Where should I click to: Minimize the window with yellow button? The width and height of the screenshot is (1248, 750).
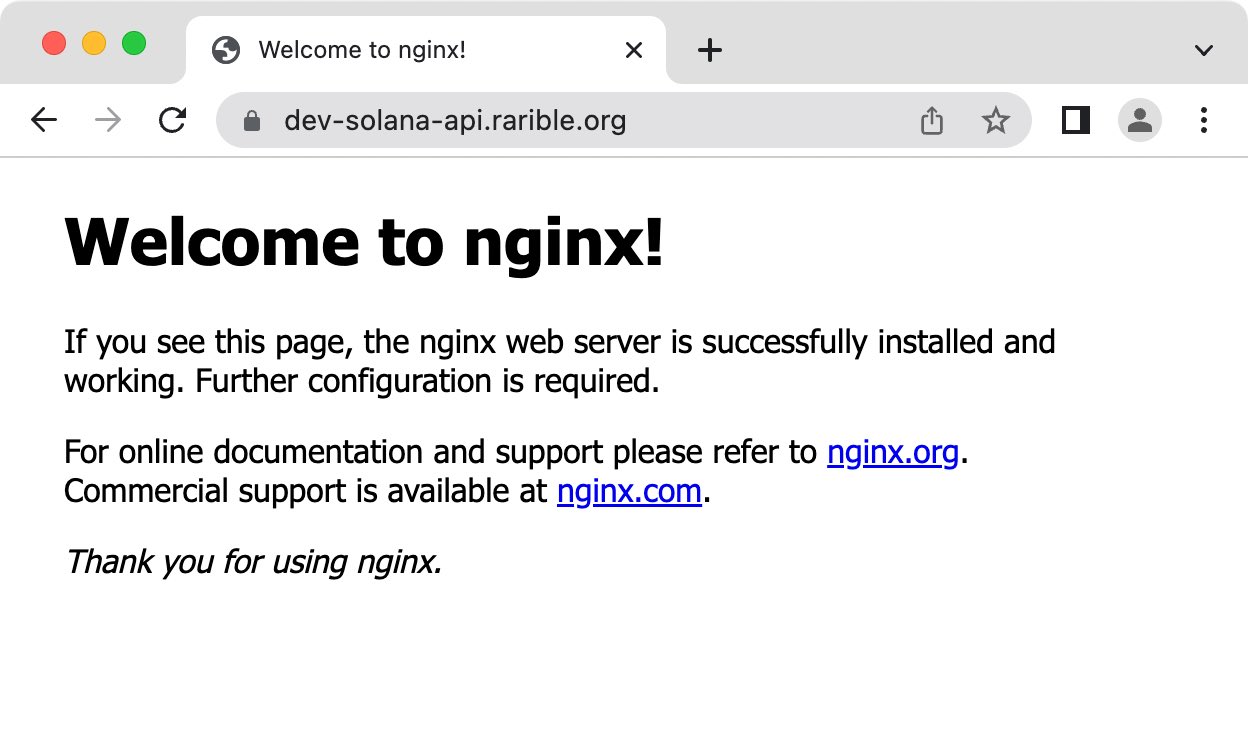click(x=94, y=44)
